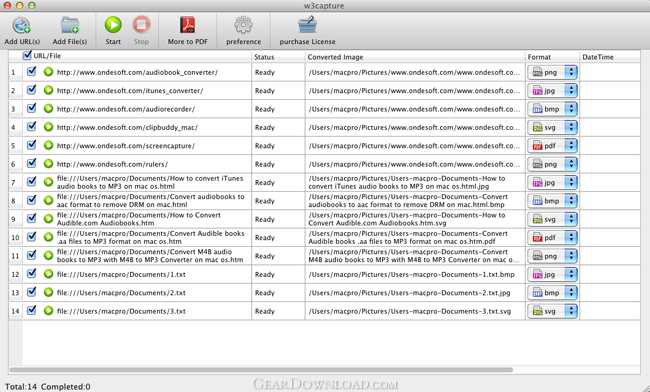Click the Format column header

[x=552, y=57]
